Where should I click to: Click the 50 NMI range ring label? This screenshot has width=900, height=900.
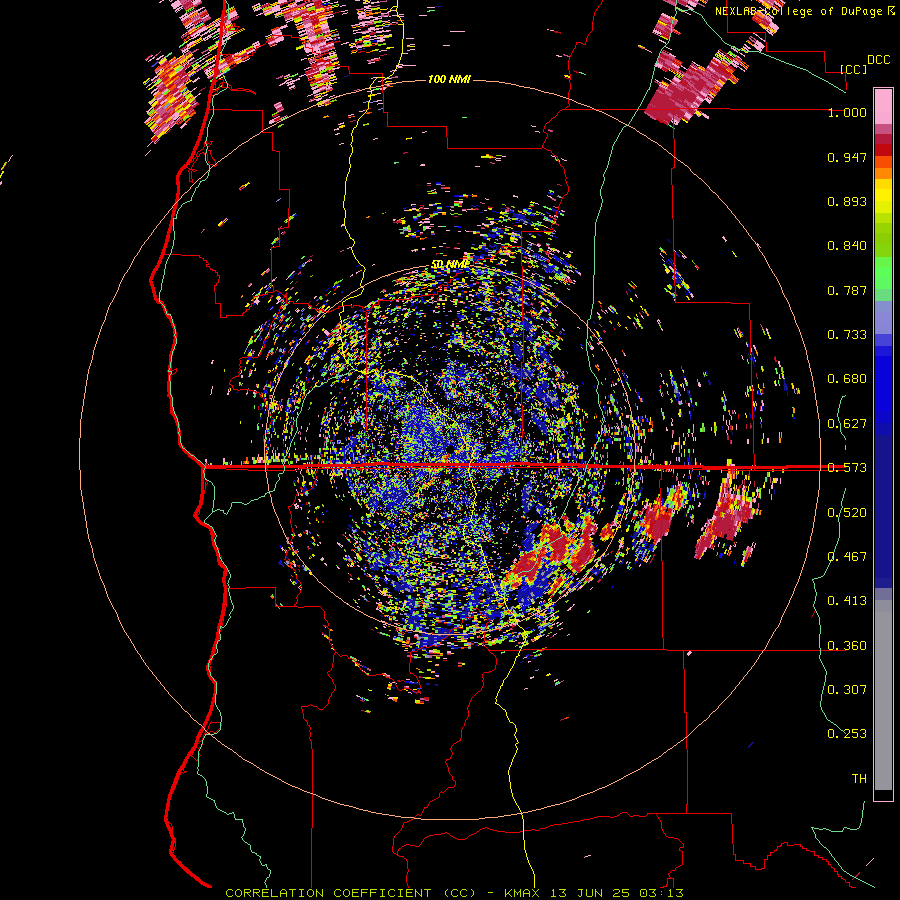click(x=450, y=264)
